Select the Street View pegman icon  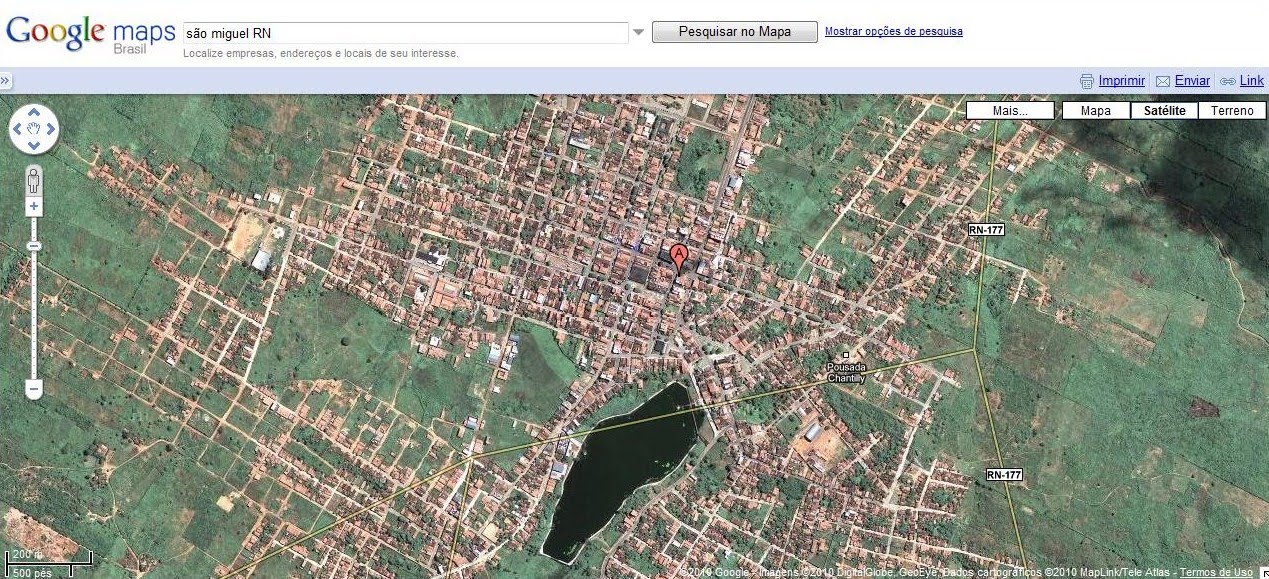click(34, 181)
